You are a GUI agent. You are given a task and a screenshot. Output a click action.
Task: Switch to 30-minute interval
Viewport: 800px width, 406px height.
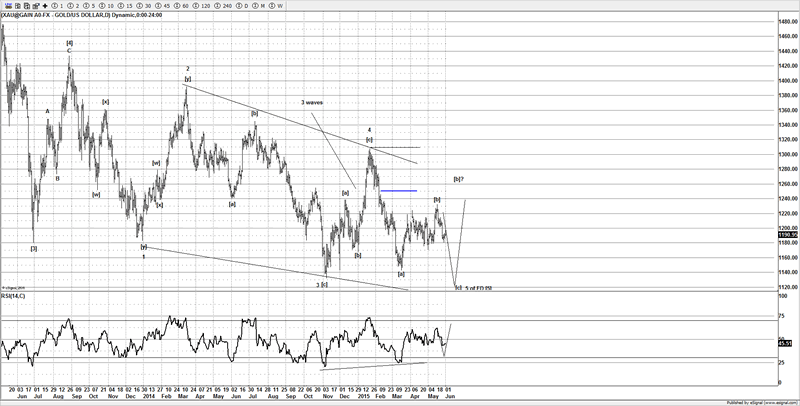tap(144, 6)
